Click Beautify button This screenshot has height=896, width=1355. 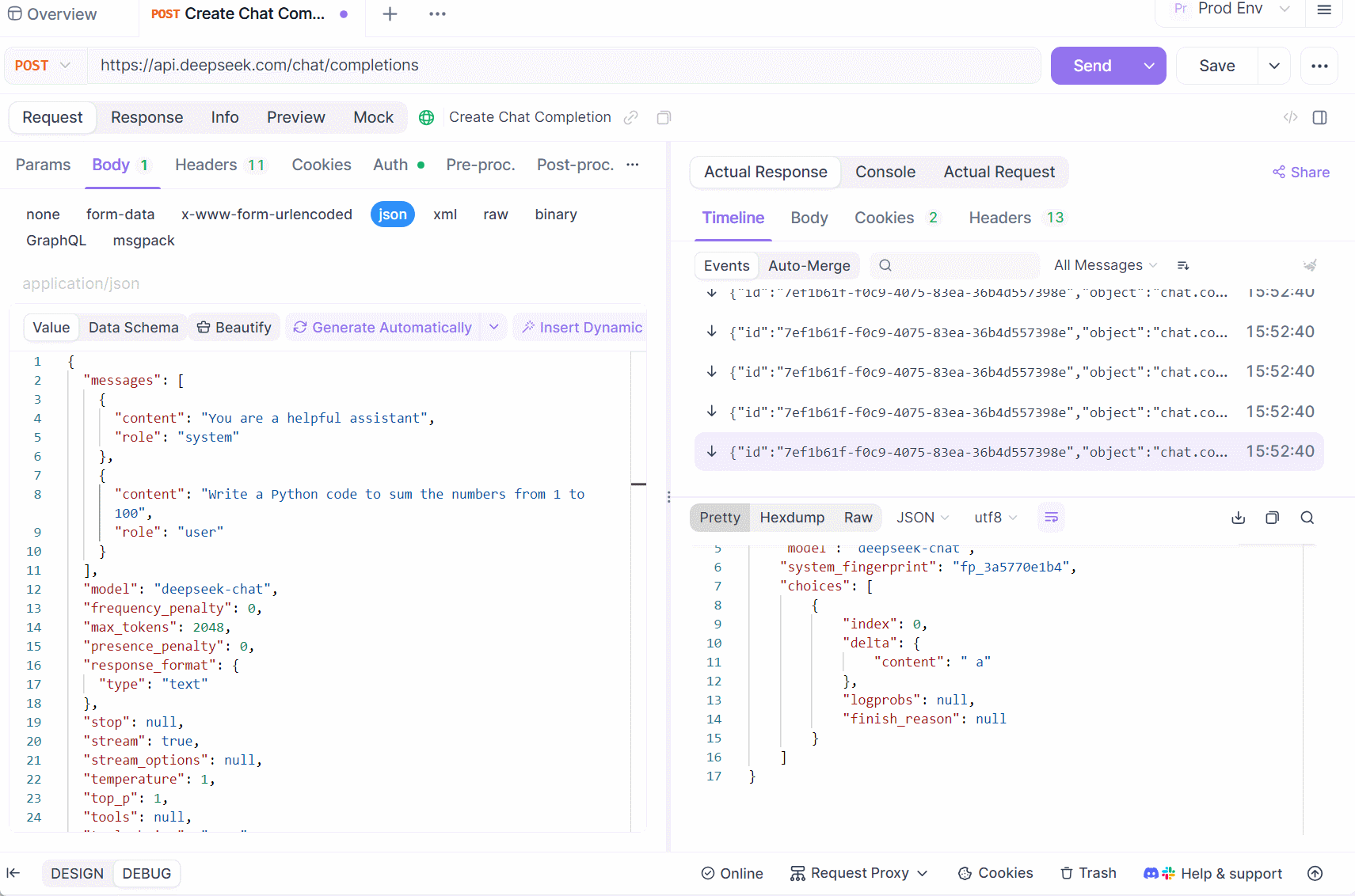(x=234, y=327)
